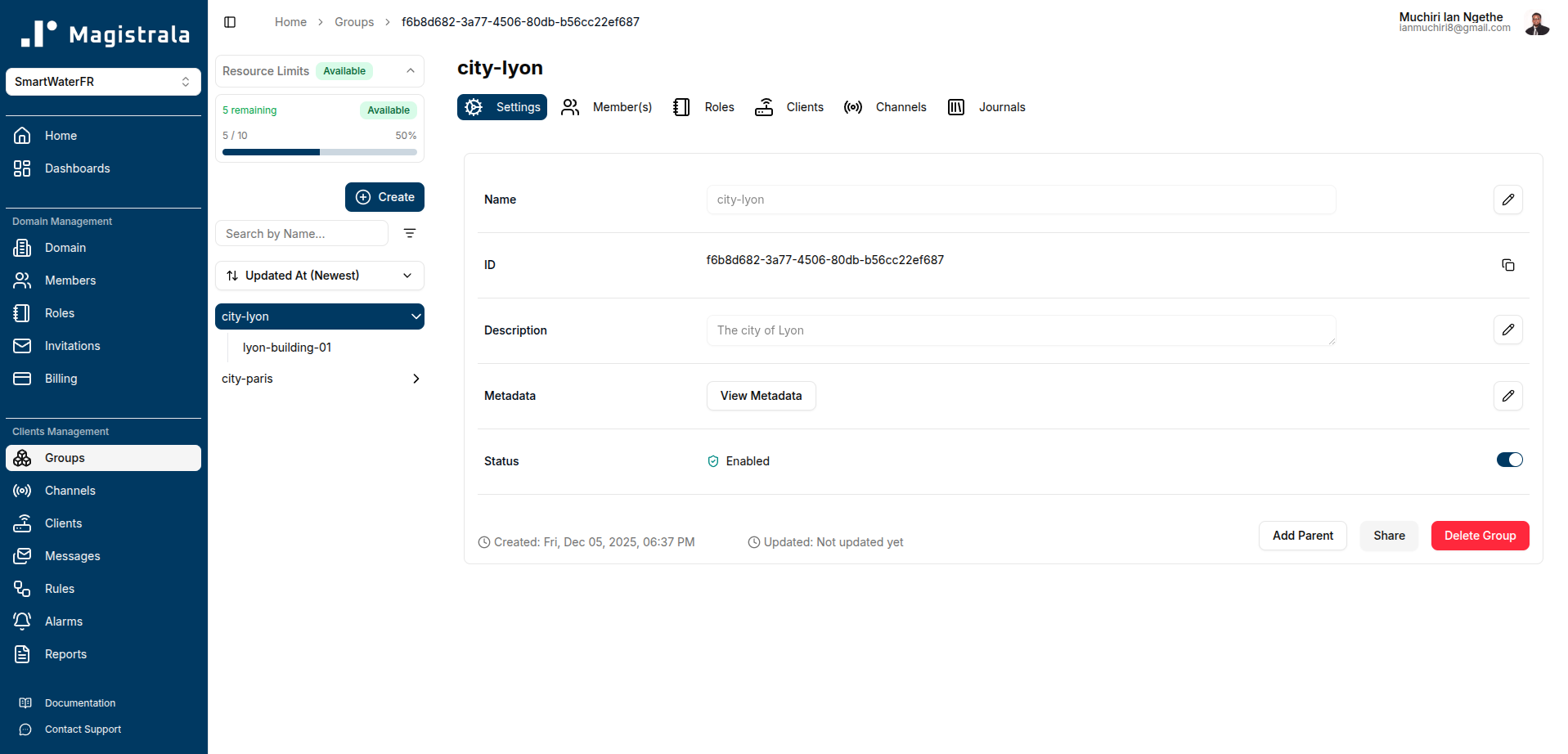
Task: Open the Invitations page
Action: point(72,346)
